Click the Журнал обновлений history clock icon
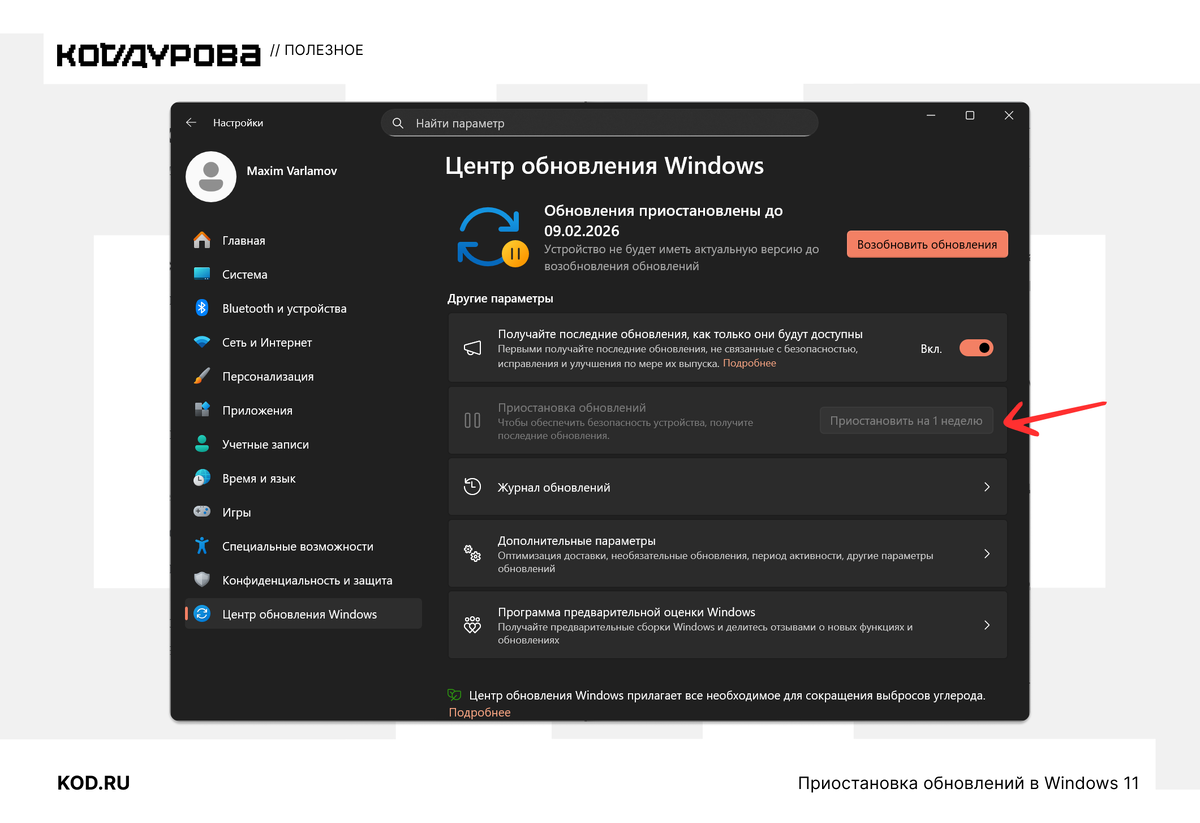 click(x=473, y=487)
